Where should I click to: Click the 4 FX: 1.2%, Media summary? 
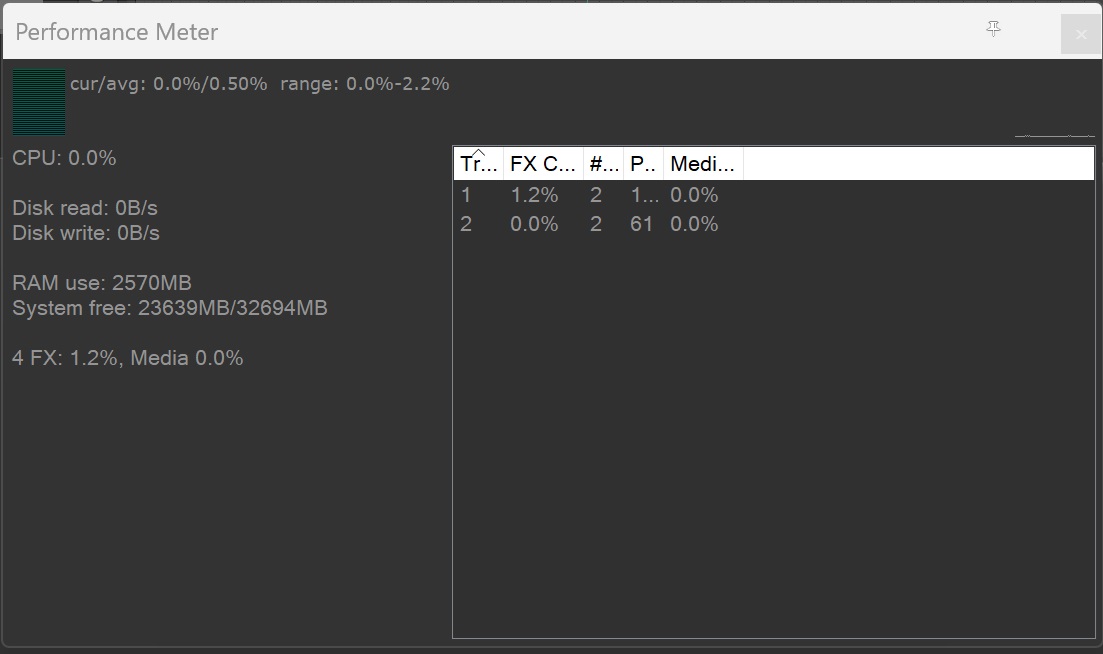tap(128, 358)
